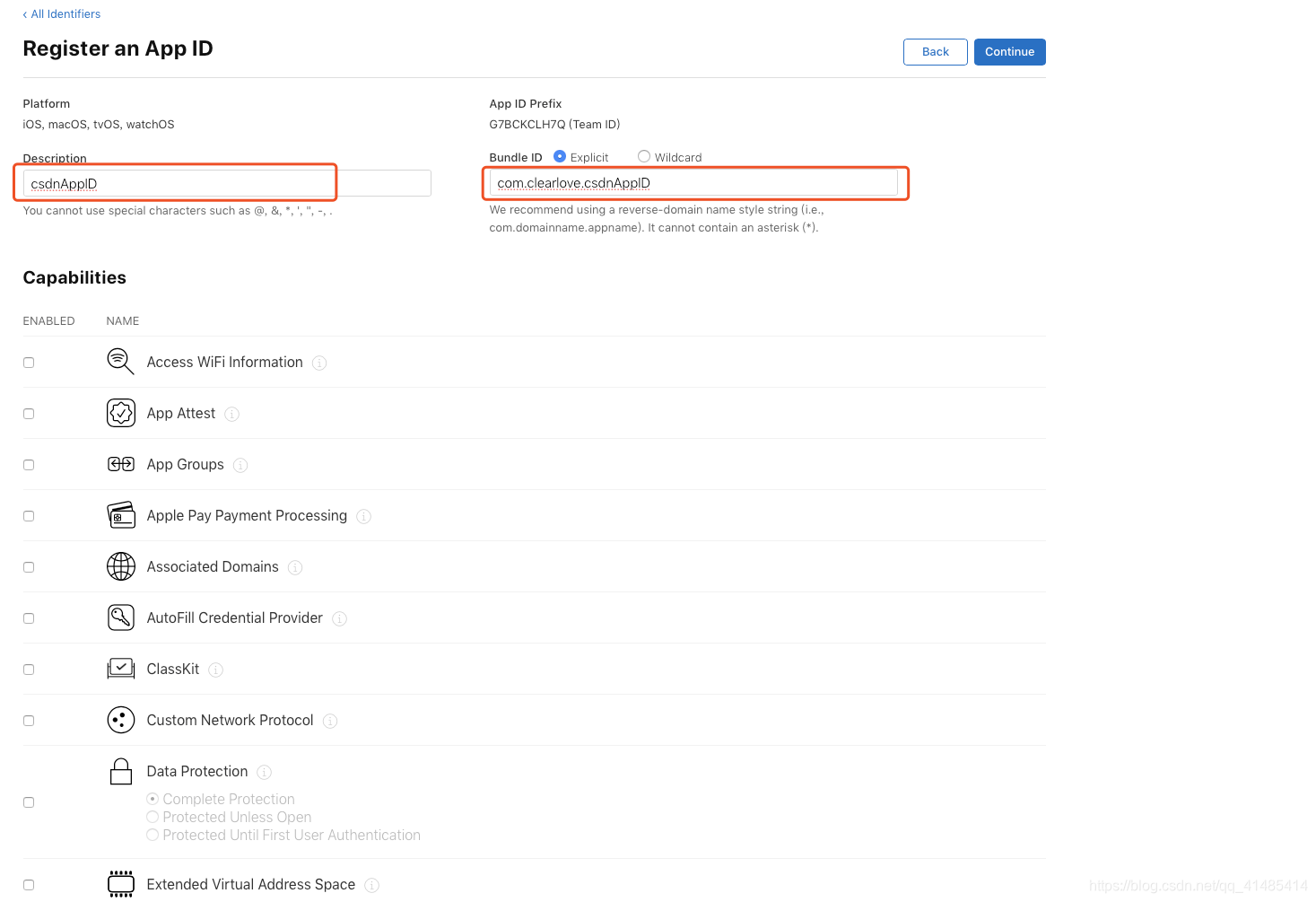This screenshot has height=902, width=1316.
Task: Tick the App Groups checkbox
Action: click(29, 465)
